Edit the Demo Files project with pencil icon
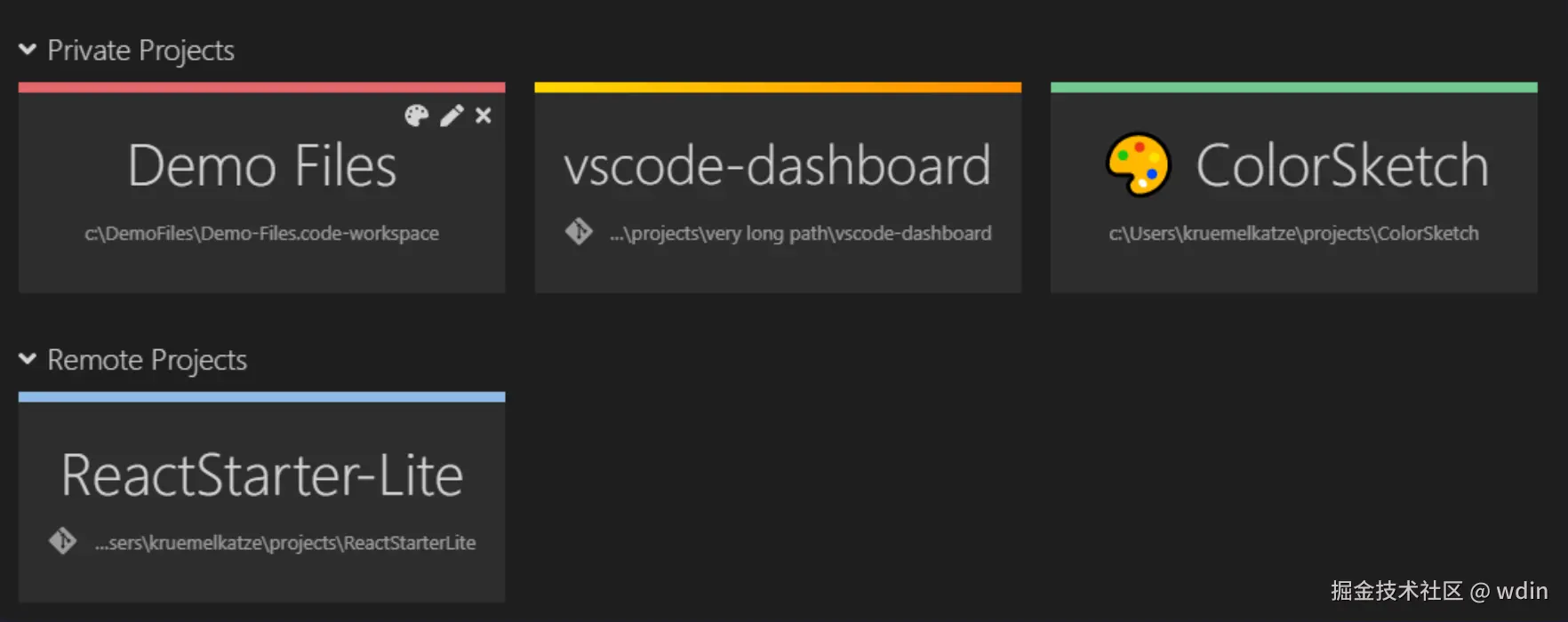Viewport: 1568px width, 622px height. pos(452,116)
